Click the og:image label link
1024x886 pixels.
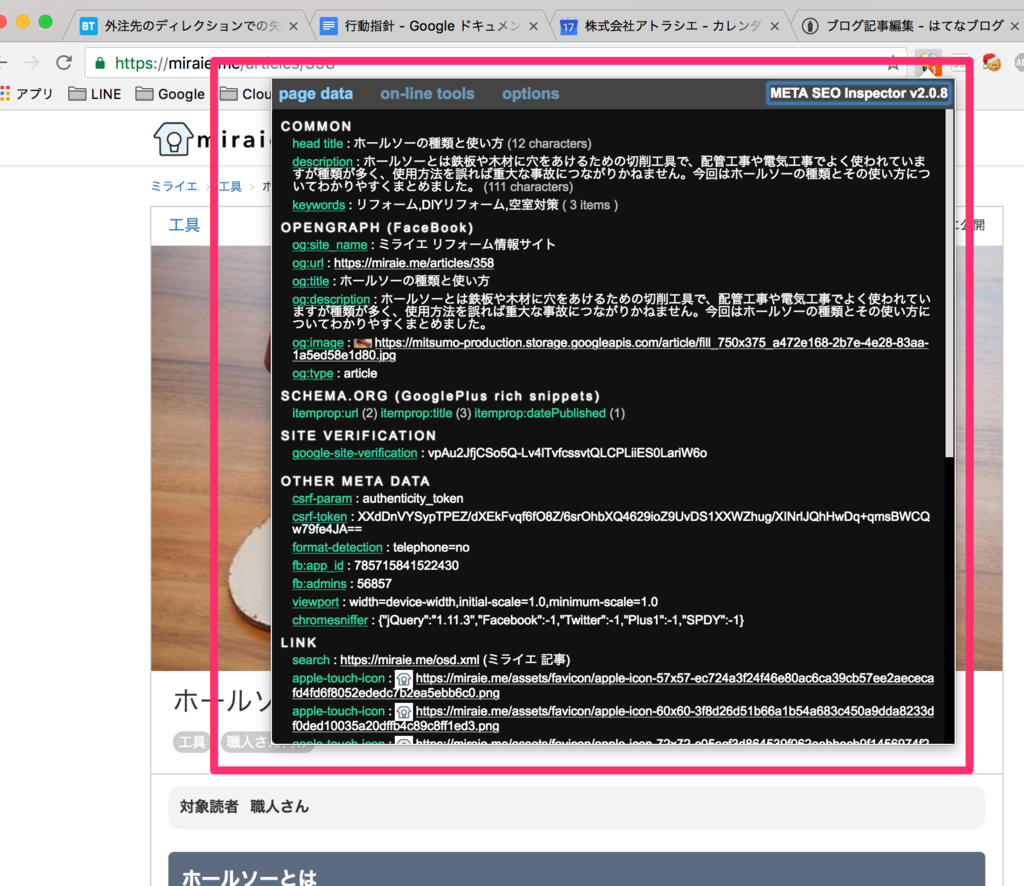coord(317,343)
